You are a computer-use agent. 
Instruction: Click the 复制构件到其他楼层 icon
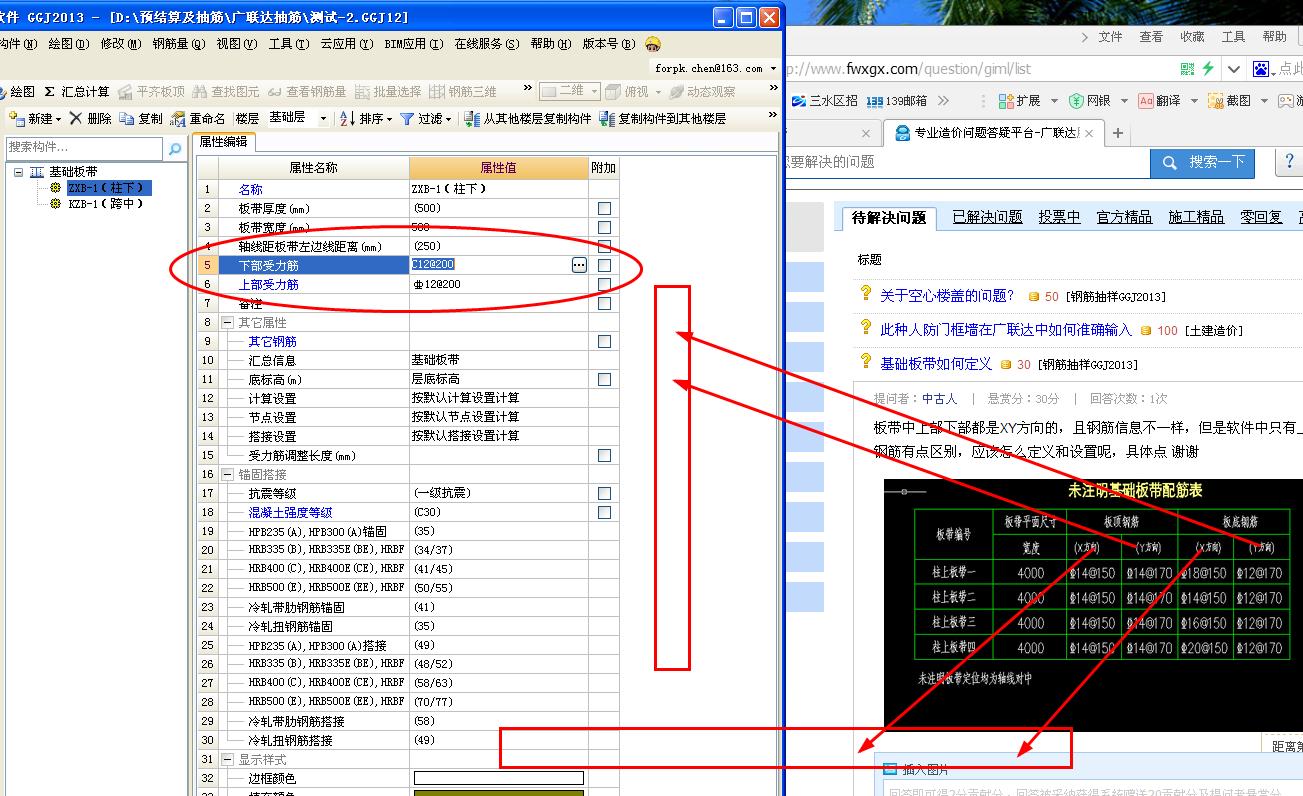pyautogui.click(x=607, y=118)
